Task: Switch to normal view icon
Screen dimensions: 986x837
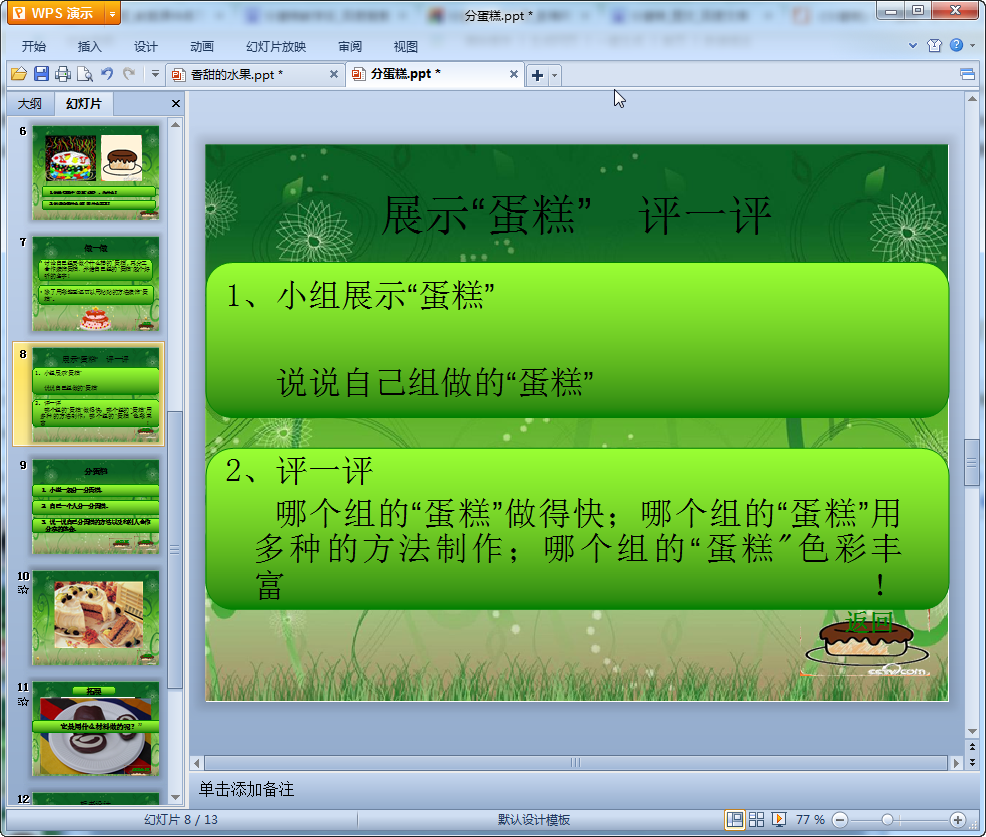Action: [734, 819]
